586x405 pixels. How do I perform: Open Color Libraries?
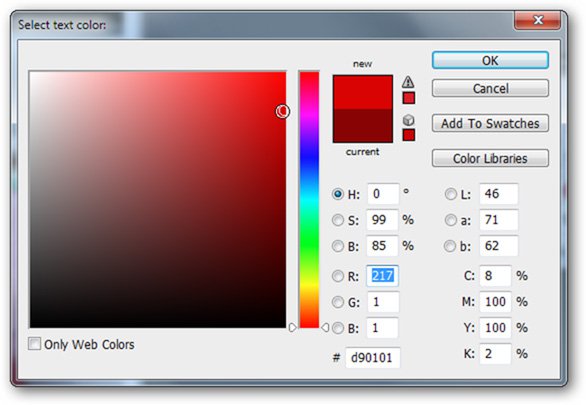pyautogui.click(x=490, y=158)
